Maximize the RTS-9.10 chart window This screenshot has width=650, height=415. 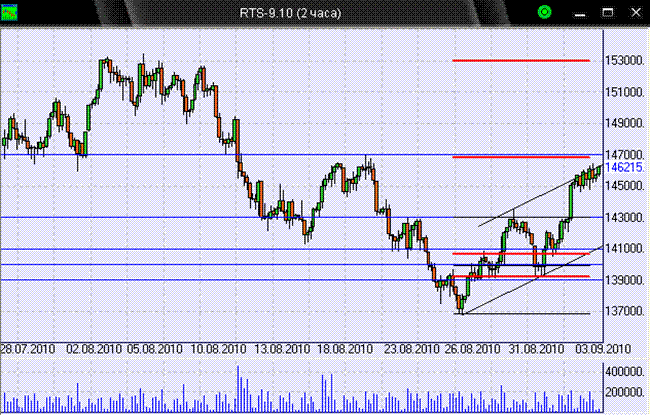[608, 12]
